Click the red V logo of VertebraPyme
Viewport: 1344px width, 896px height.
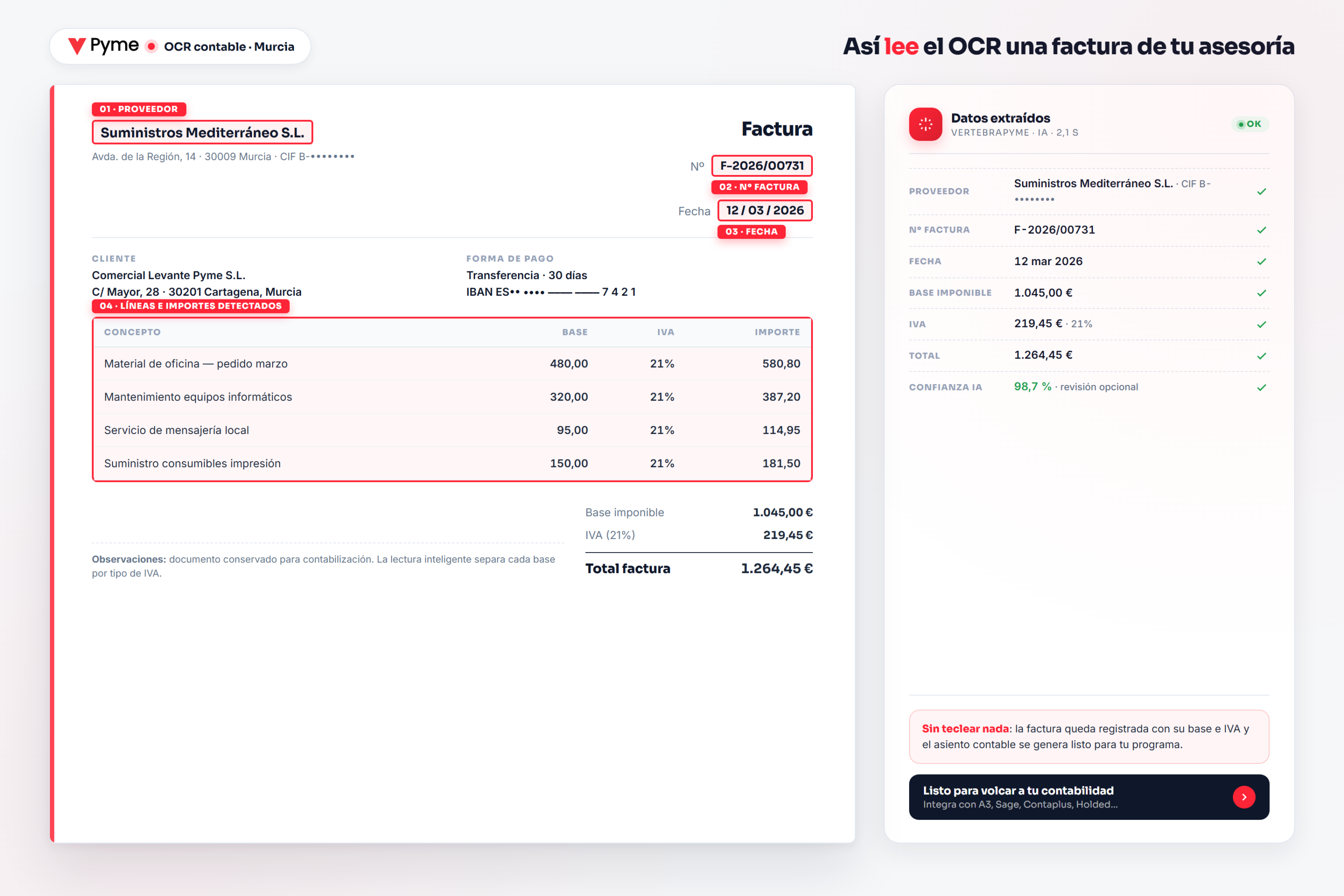77,46
